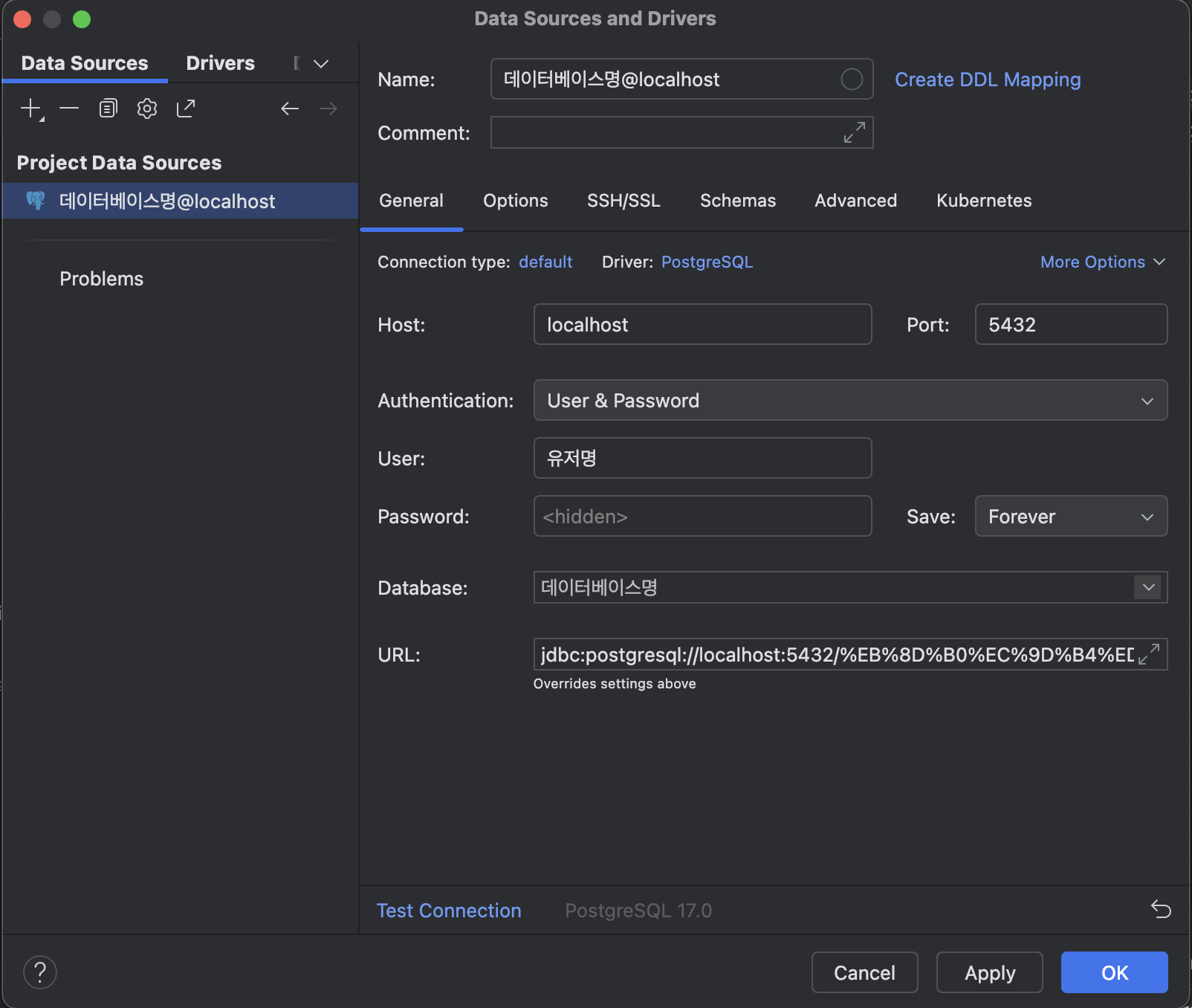Switch to the Data Sources tab
Image resolution: width=1192 pixels, height=1008 pixels.
click(x=85, y=63)
